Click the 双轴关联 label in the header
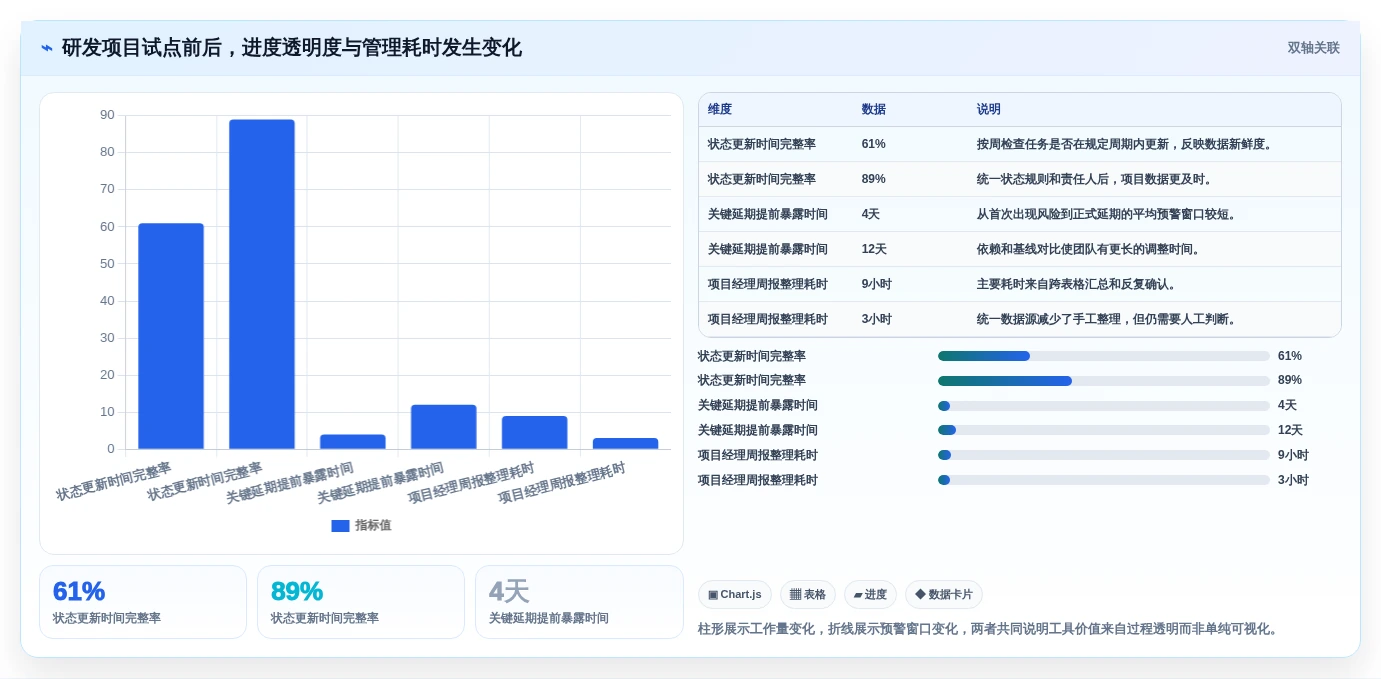This screenshot has height=679, width=1381. click(1313, 48)
